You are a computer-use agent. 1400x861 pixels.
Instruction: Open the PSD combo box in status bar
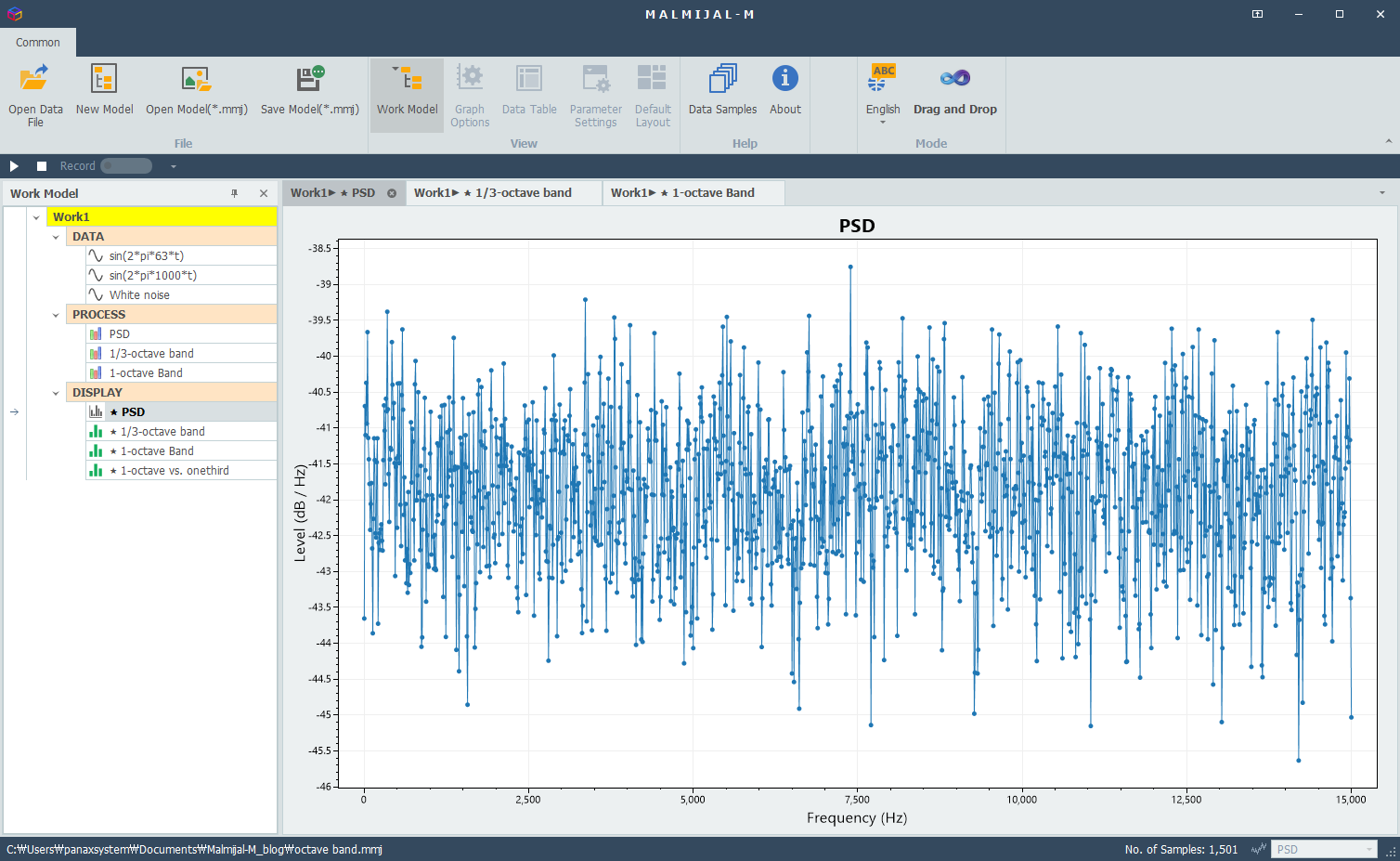pos(1324,849)
